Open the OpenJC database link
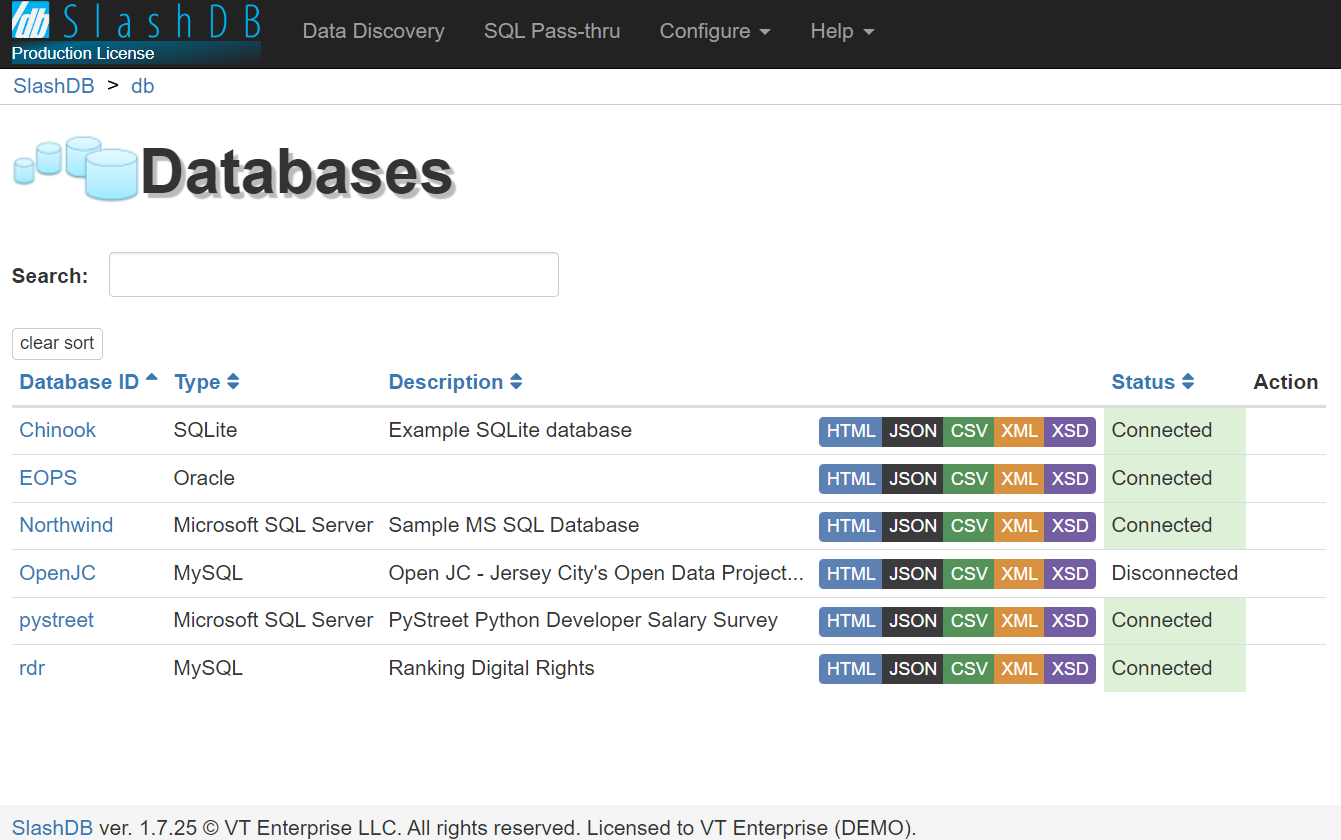 58,573
